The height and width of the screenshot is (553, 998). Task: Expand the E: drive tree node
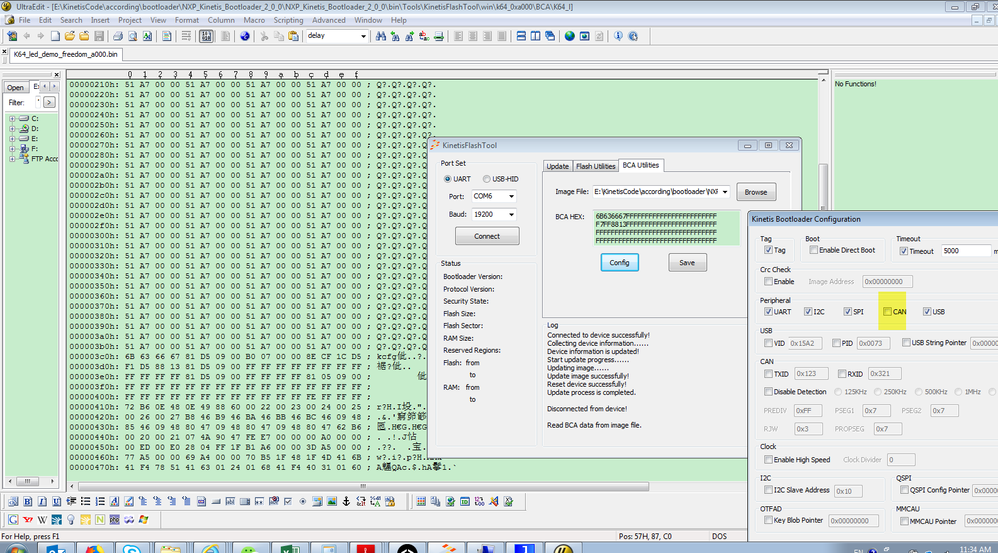(12, 138)
